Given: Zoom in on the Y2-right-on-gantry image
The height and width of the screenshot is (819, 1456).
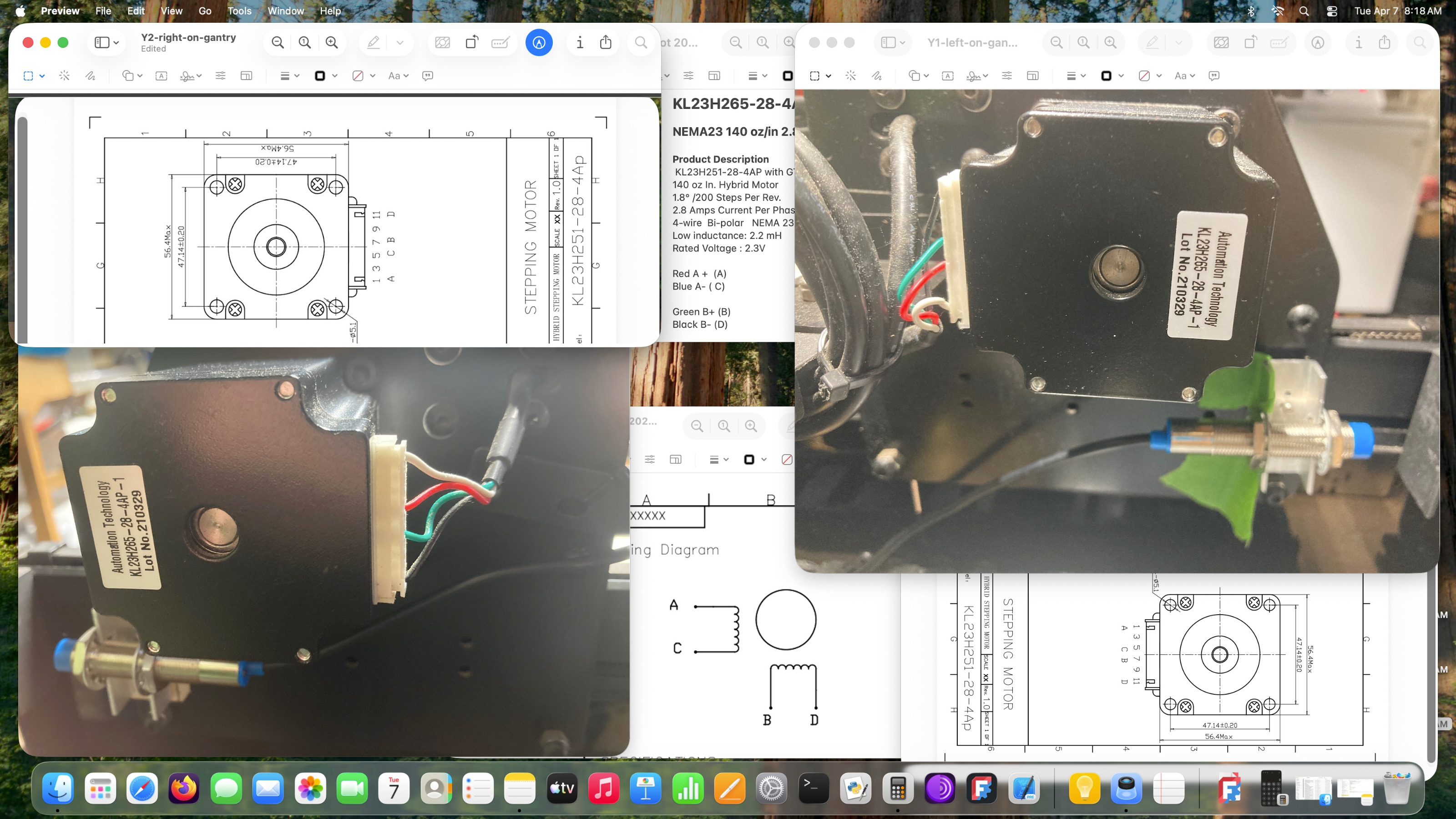Looking at the screenshot, I should tap(332, 42).
